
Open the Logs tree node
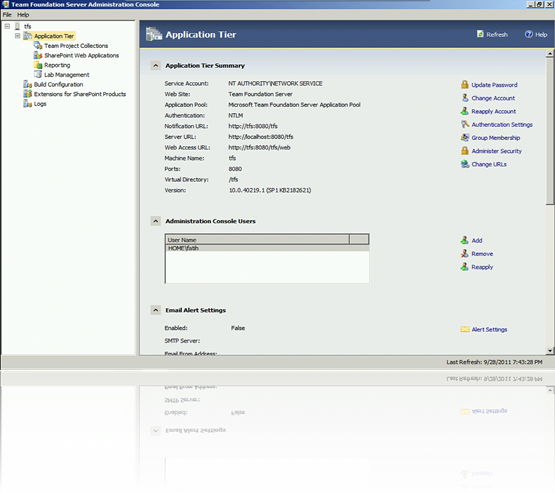click(40, 104)
